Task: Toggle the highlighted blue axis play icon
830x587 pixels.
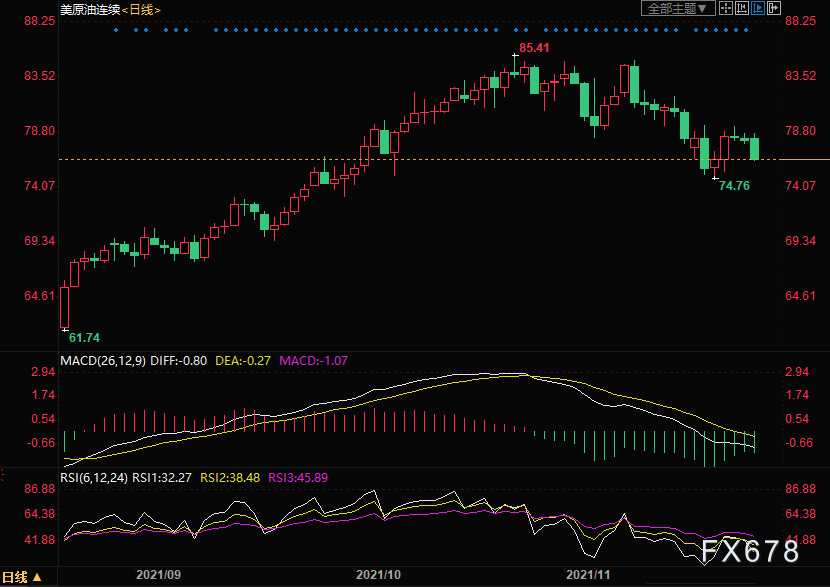Action: (x=757, y=8)
